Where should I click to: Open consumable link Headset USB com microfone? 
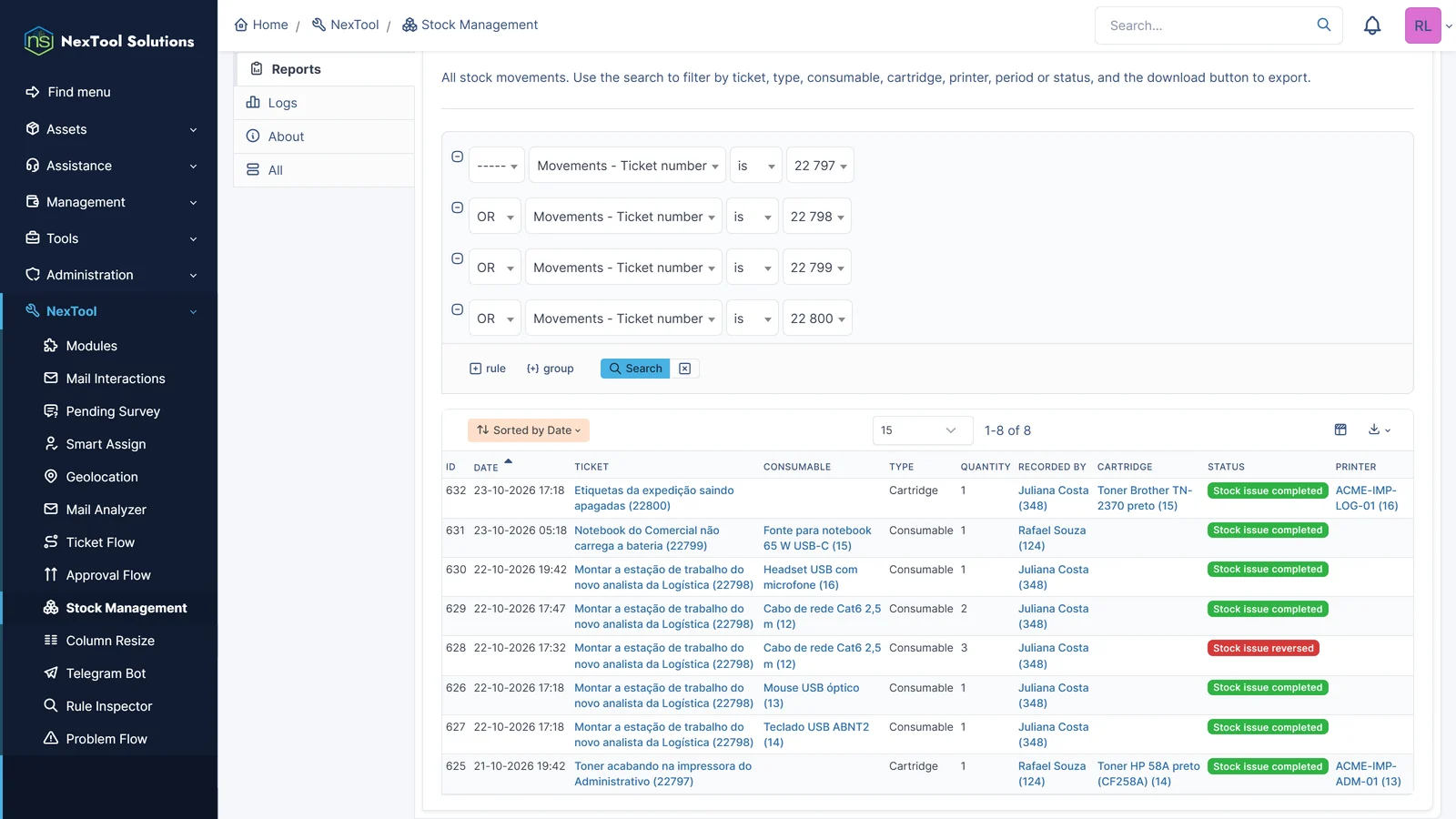pyautogui.click(x=810, y=577)
